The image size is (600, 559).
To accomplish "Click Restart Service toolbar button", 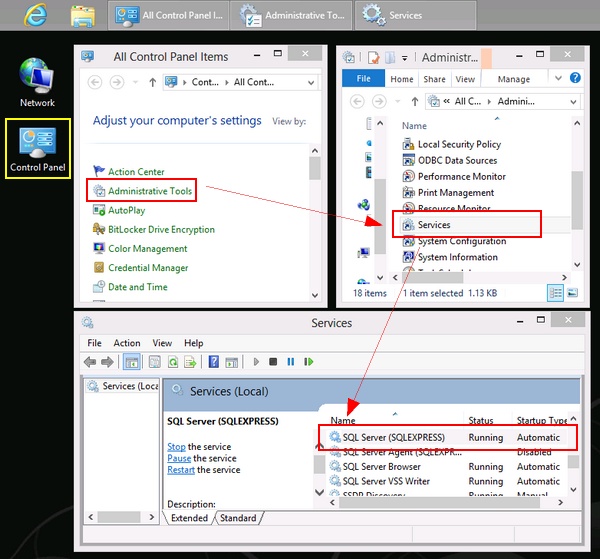I will pyautogui.click(x=308, y=362).
